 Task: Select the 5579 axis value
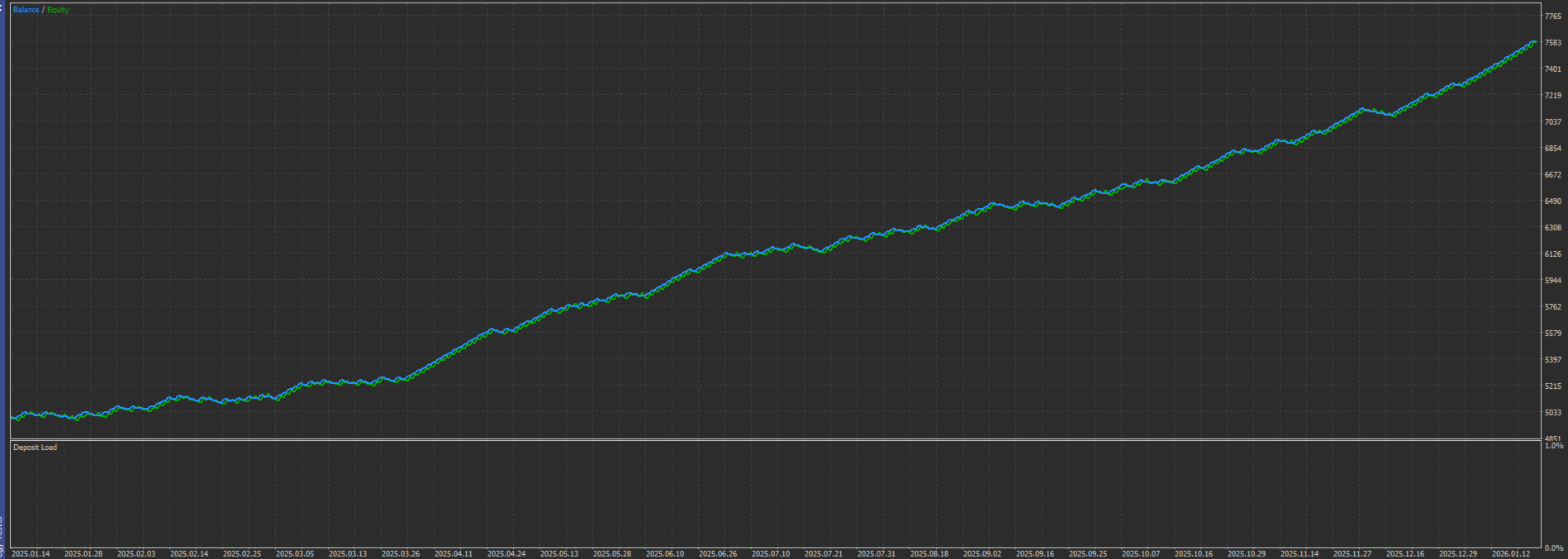tap(1553, 334)
